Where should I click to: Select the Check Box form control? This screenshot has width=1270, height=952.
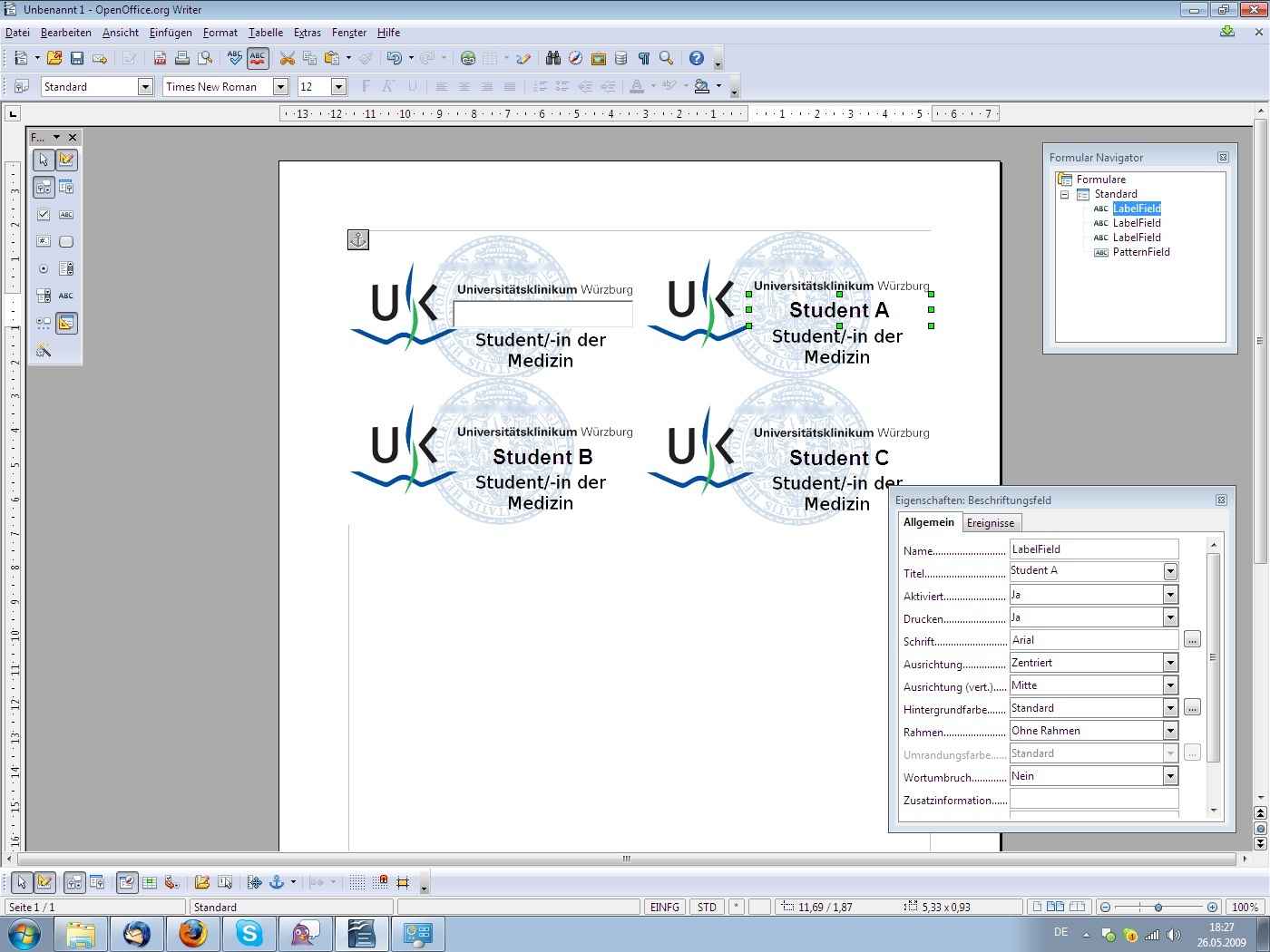(44, 215)
